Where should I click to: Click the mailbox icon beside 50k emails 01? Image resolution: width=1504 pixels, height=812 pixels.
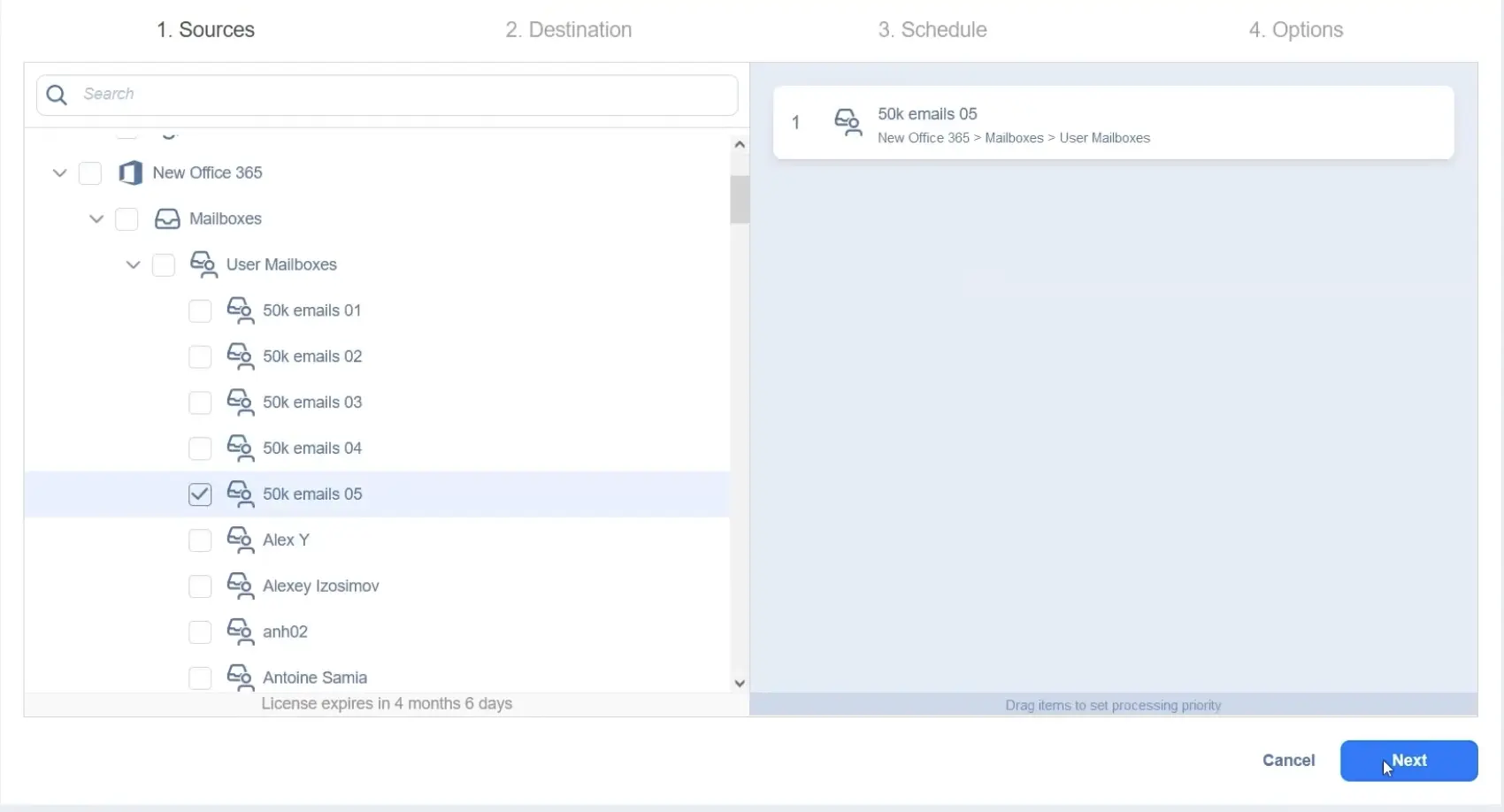(241, 310)
